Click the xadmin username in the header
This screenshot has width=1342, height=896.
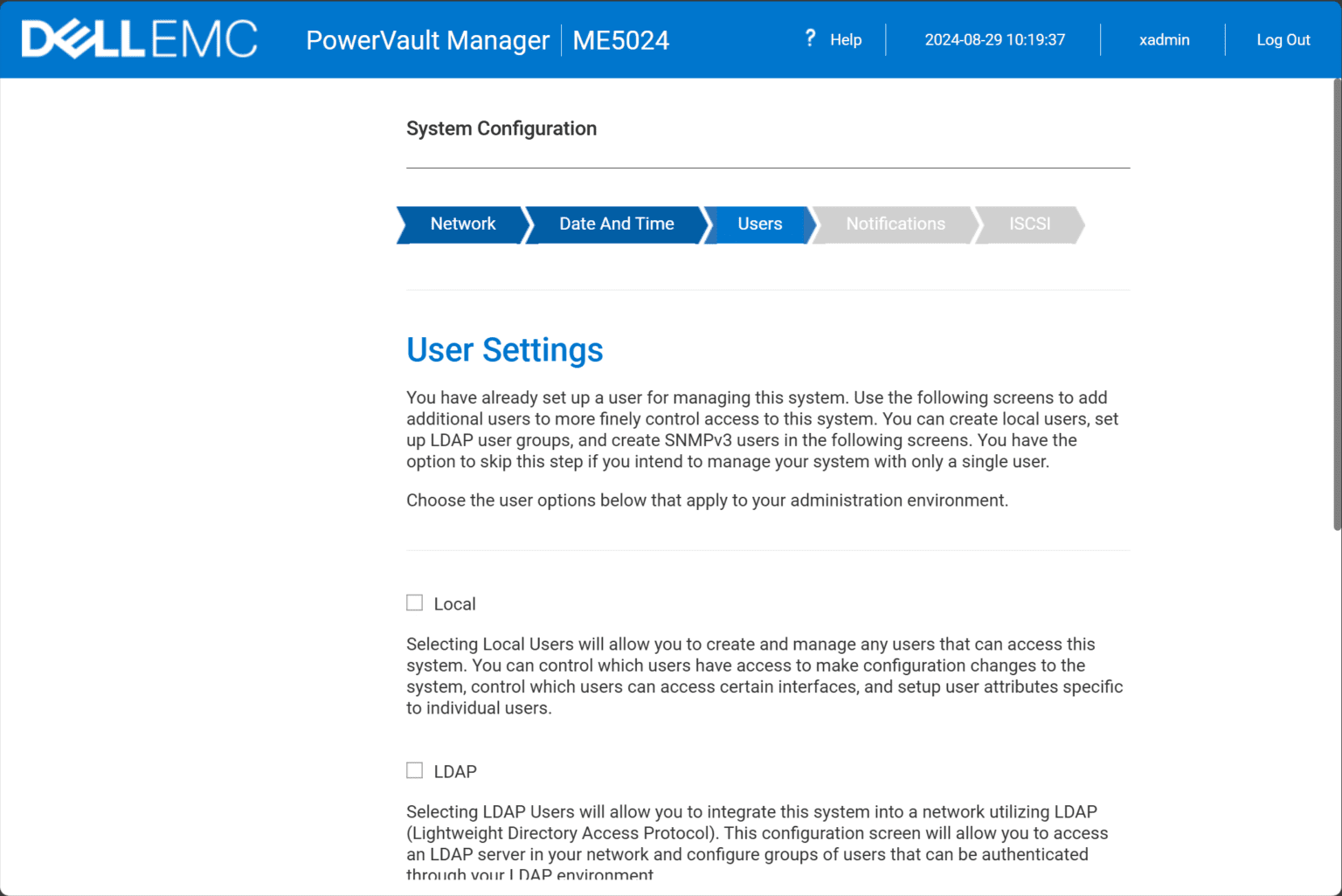[x=1164, y=39]
